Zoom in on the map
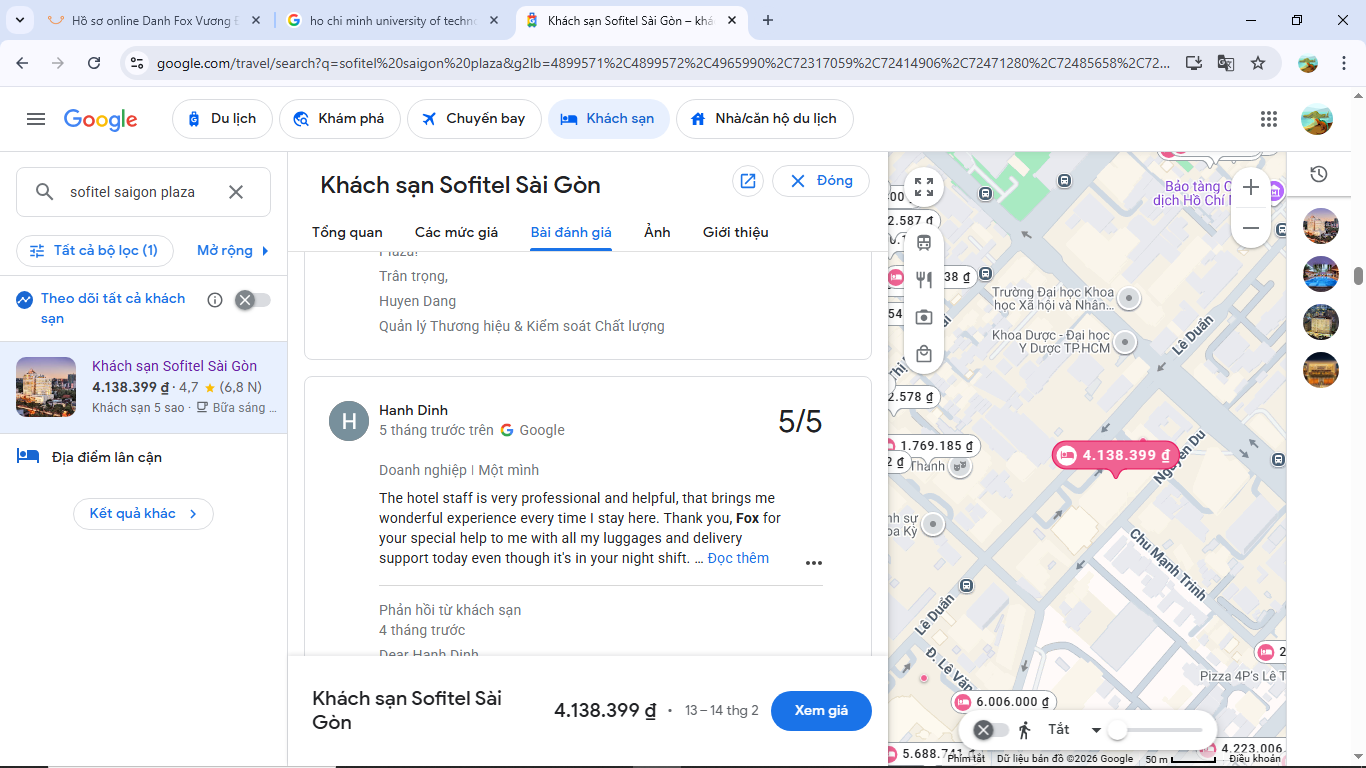Viewport: 1366px width, 768px height. click(x=1251, y=187)
